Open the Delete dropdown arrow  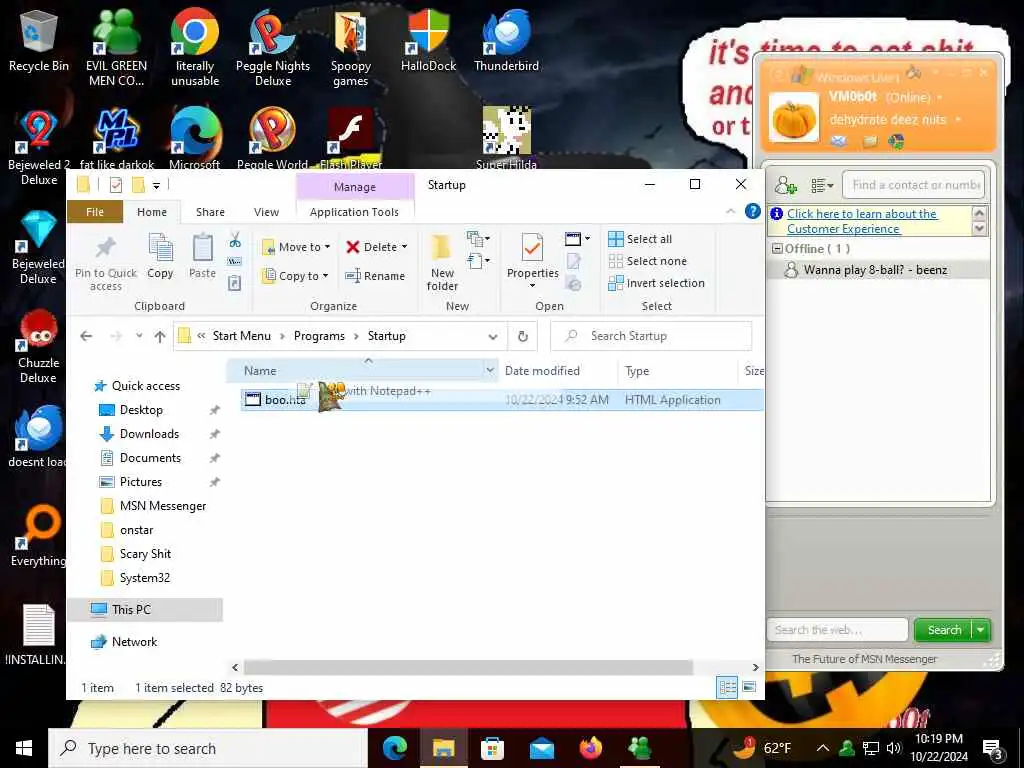[404, 247]
